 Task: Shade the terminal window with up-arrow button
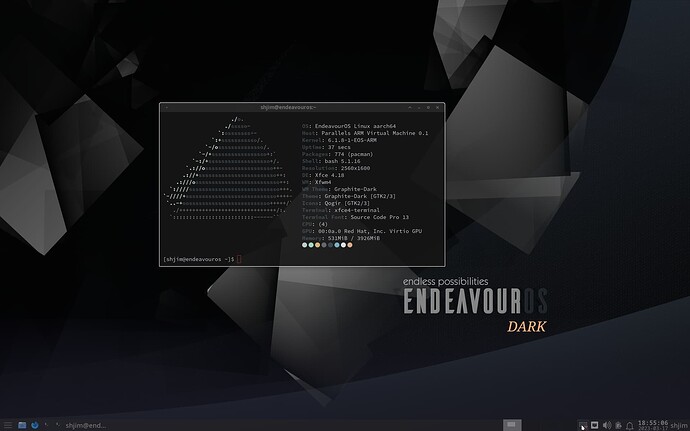(410, 107)
